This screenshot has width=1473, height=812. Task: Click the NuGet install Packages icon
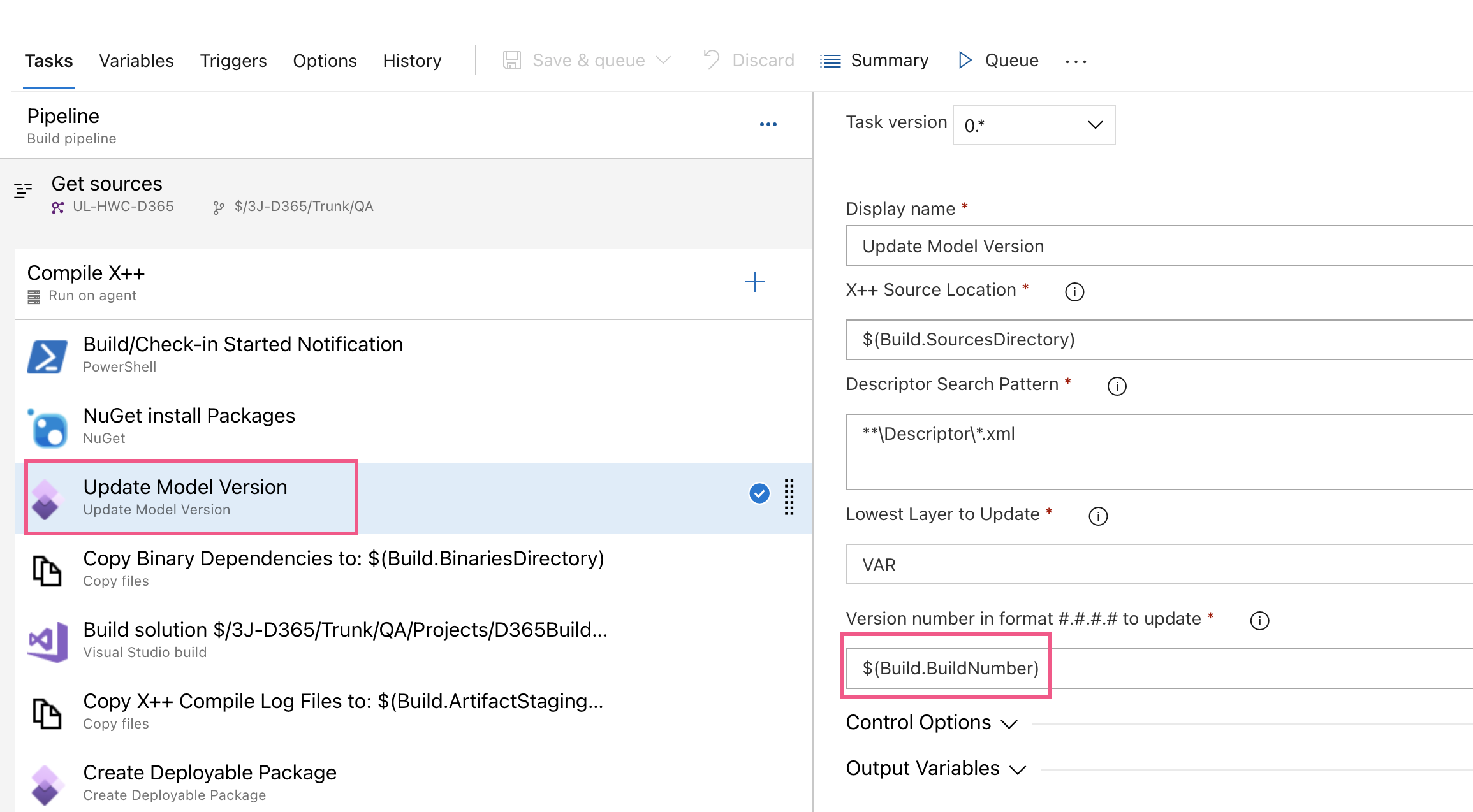47,428
